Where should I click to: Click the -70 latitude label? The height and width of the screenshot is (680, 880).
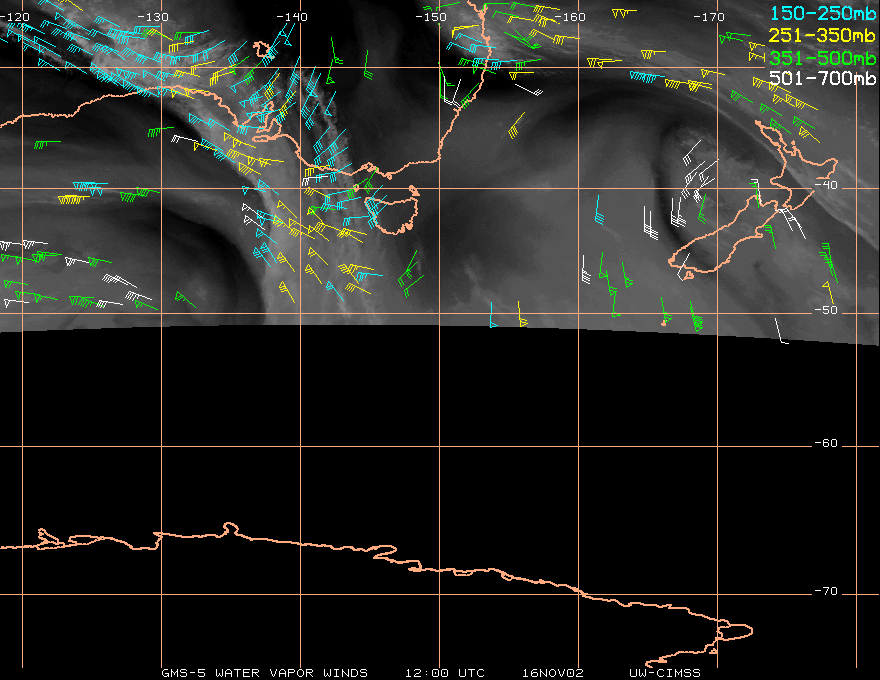pyautogui.click(x=826, y=591)
